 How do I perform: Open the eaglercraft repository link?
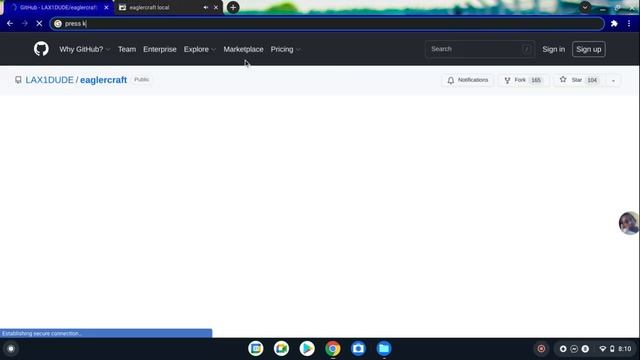[x=103, y=80]
